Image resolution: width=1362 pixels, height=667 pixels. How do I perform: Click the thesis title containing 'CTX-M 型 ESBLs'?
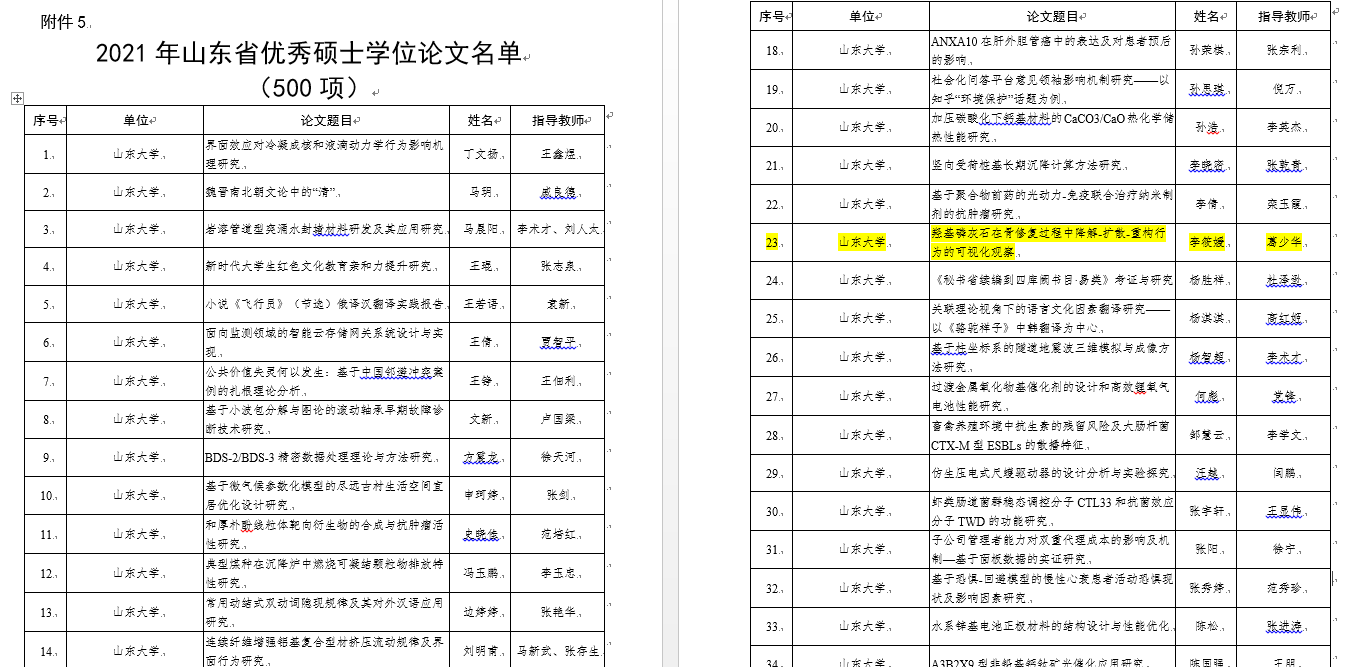pos(1053,434)
